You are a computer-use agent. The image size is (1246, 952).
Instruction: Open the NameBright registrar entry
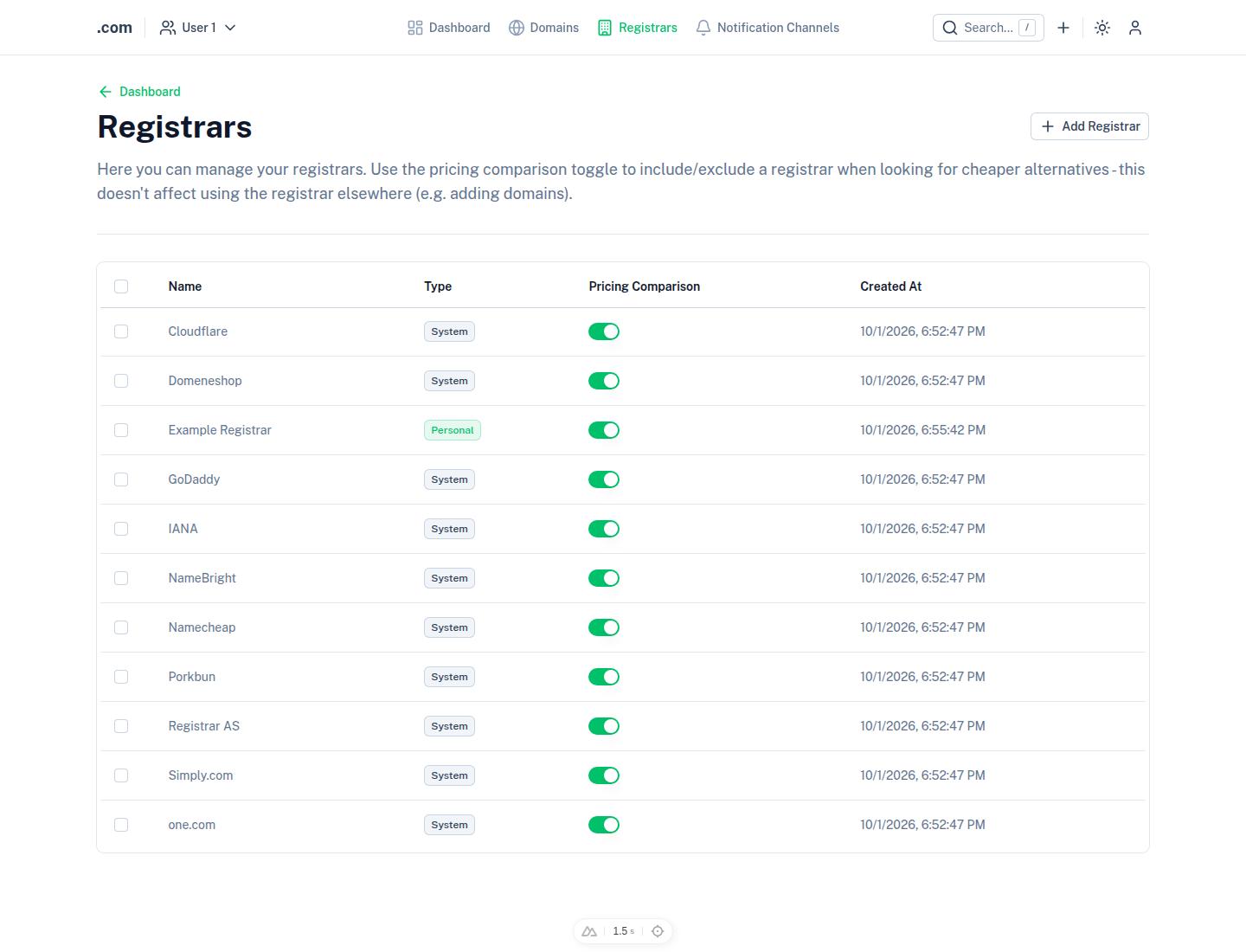click(x=202, y=578)
